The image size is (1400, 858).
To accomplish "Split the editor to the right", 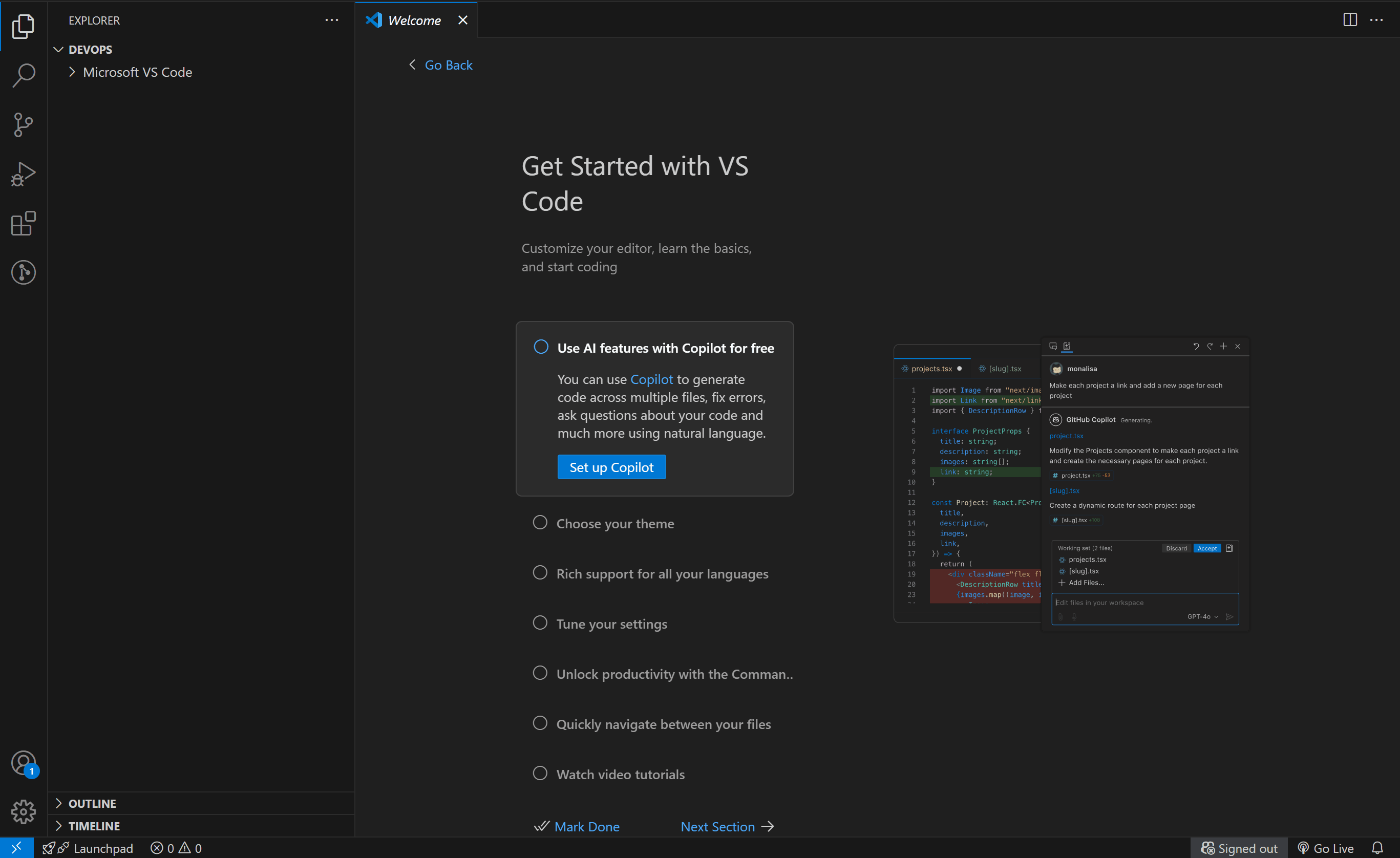I will click(1350, 20).
